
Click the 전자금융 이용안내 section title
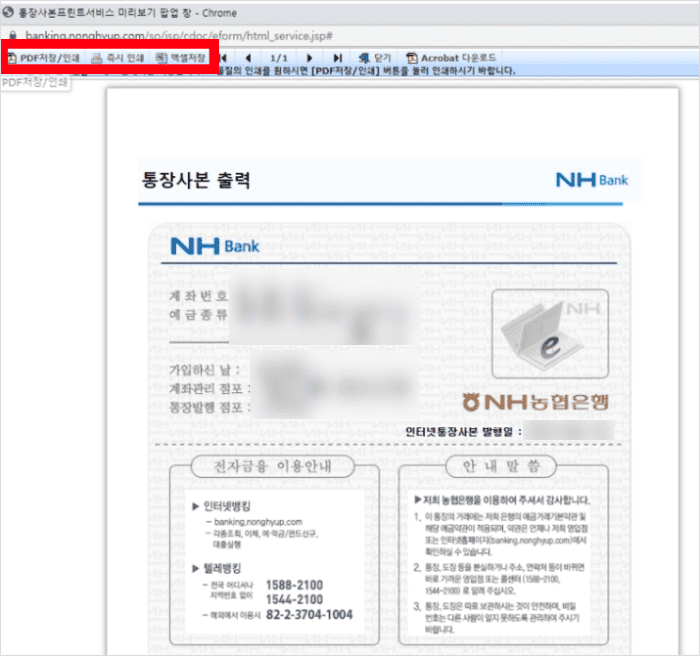point(273,466)
